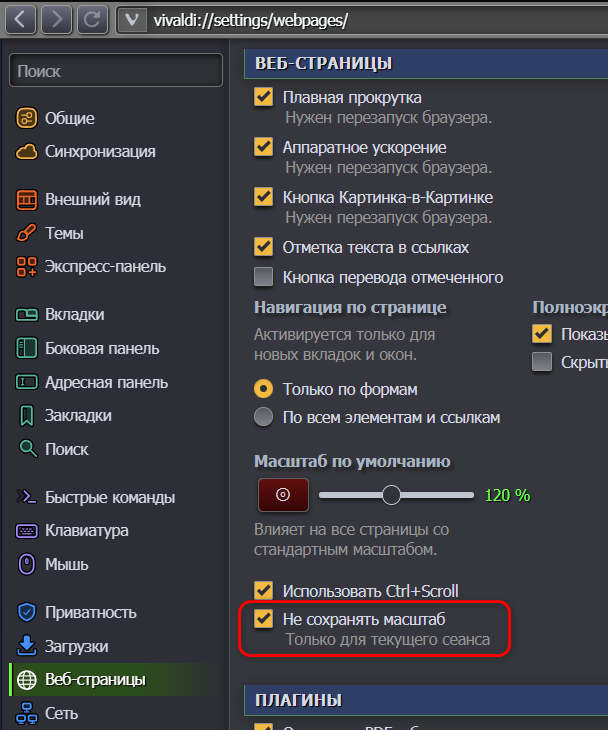
Task: Enable Кнопка перевода отмеченного checkbox
Action: click(263, 277)
